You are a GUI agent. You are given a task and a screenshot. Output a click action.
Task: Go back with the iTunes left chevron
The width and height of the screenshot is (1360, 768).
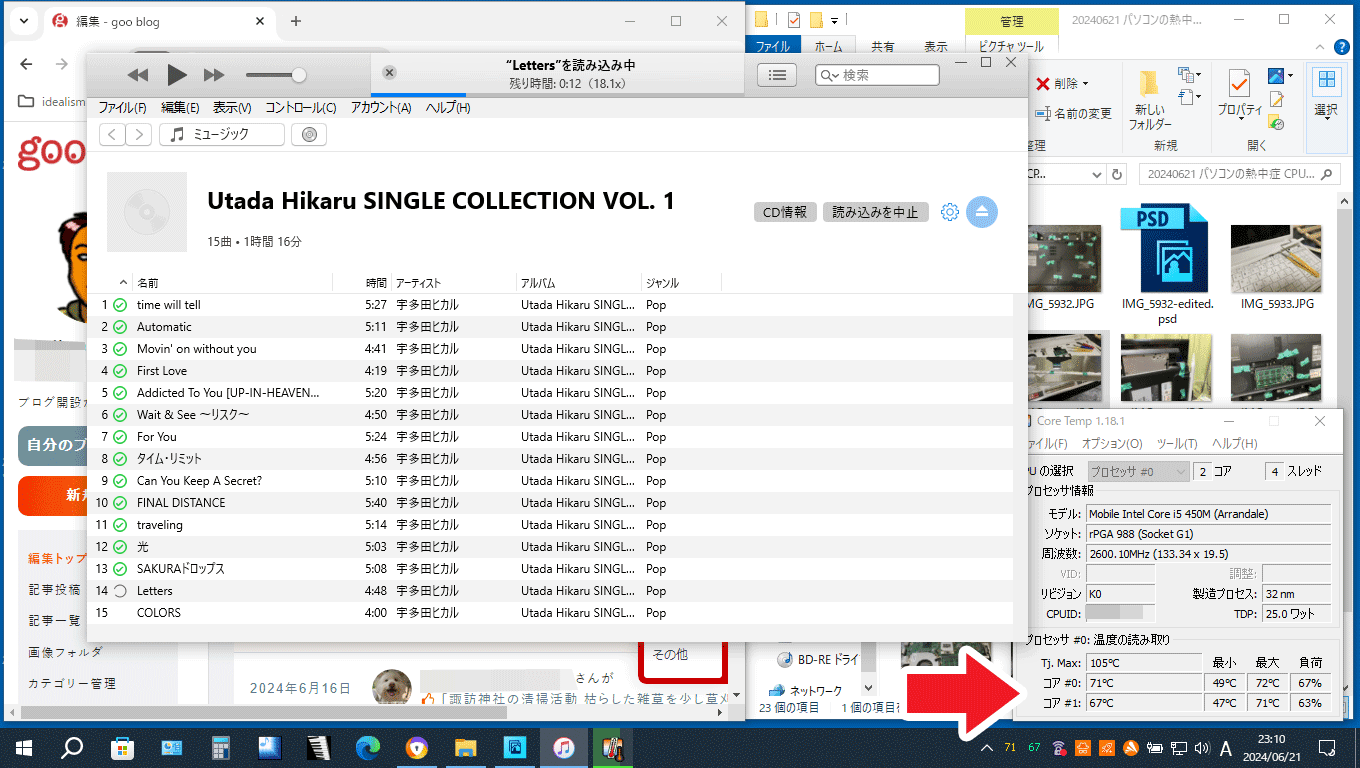pyautogui.click(x=113, y=134)
